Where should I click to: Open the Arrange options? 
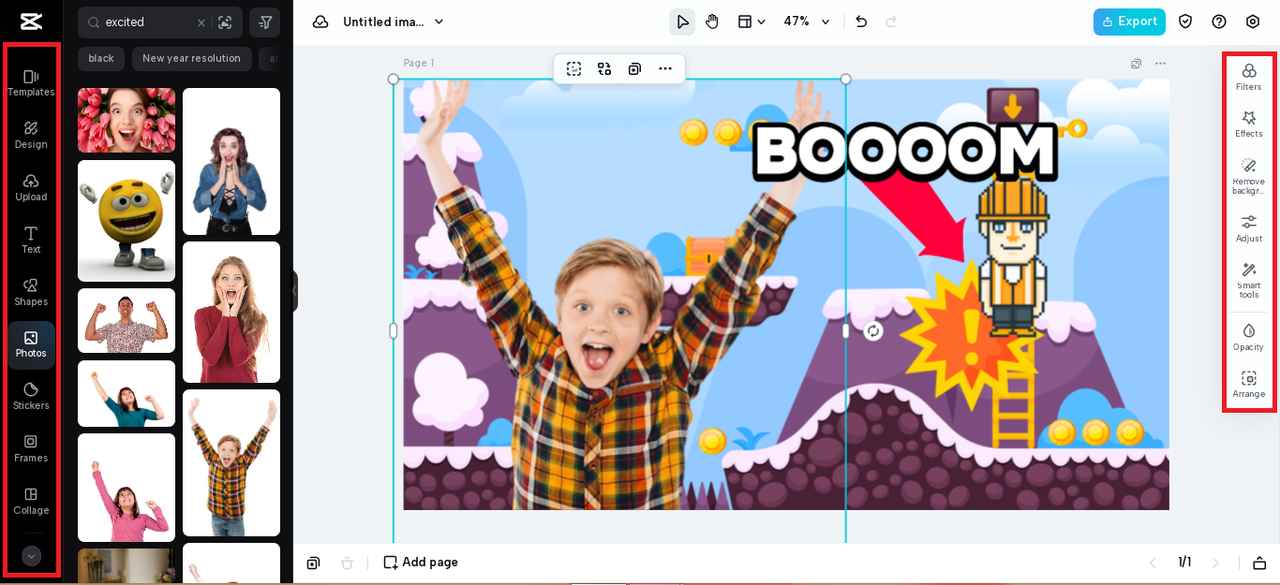click(x=1248, y=384)
